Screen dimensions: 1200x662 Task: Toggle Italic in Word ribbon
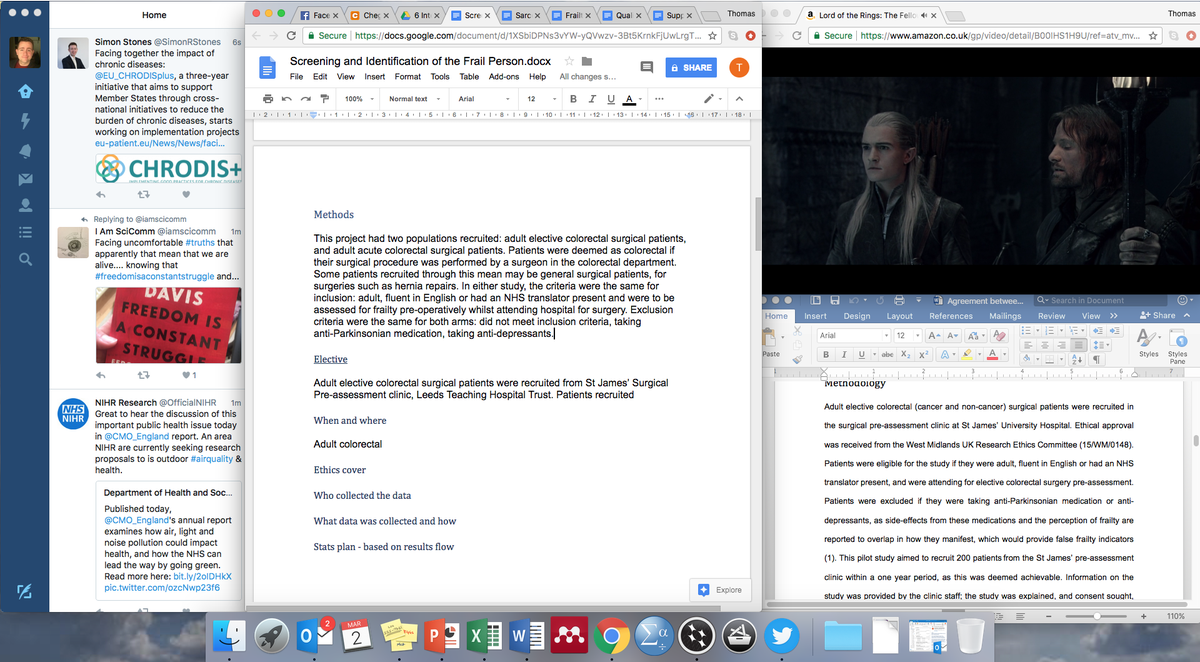coord(844,355)
